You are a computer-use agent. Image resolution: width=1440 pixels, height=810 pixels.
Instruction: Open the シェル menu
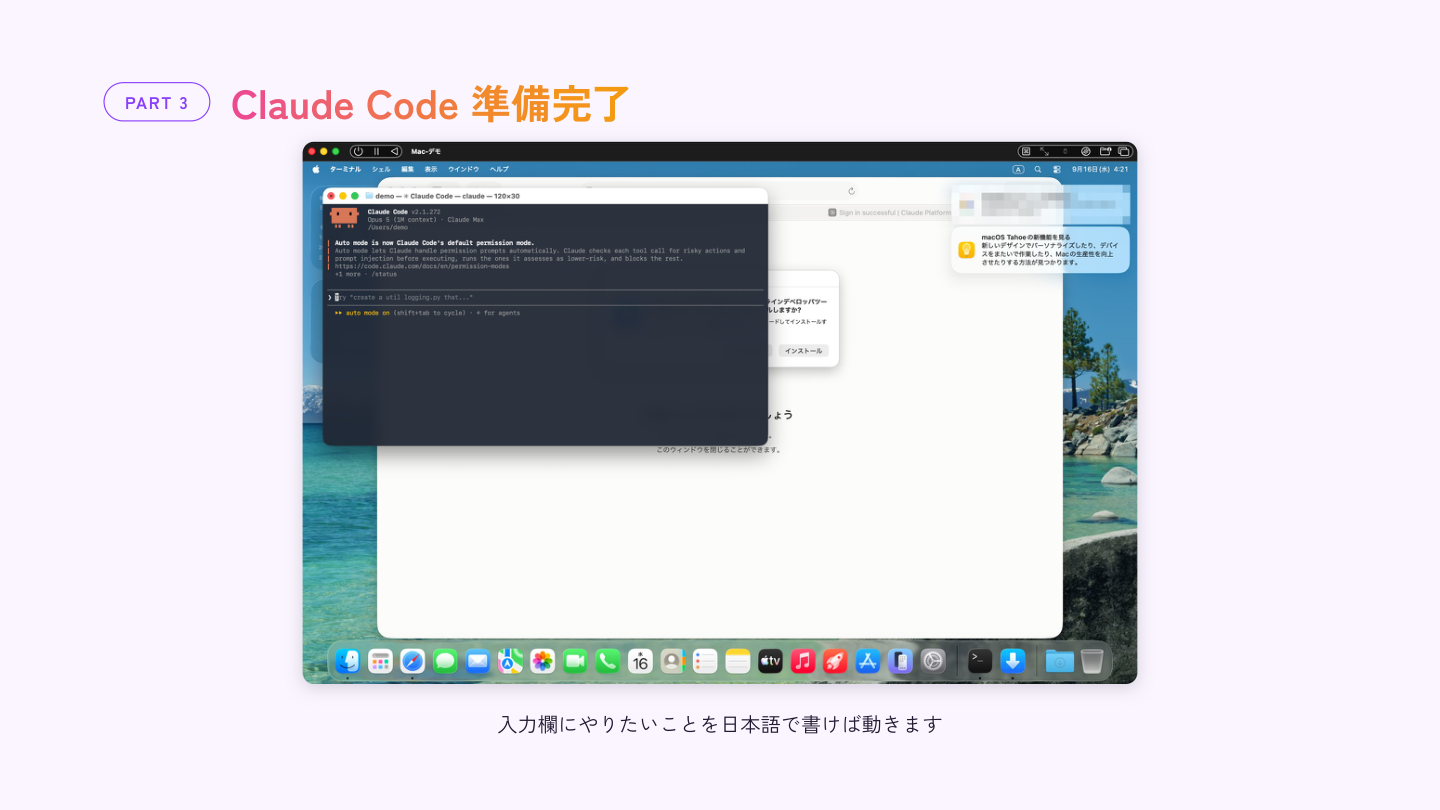coord(381,169)
